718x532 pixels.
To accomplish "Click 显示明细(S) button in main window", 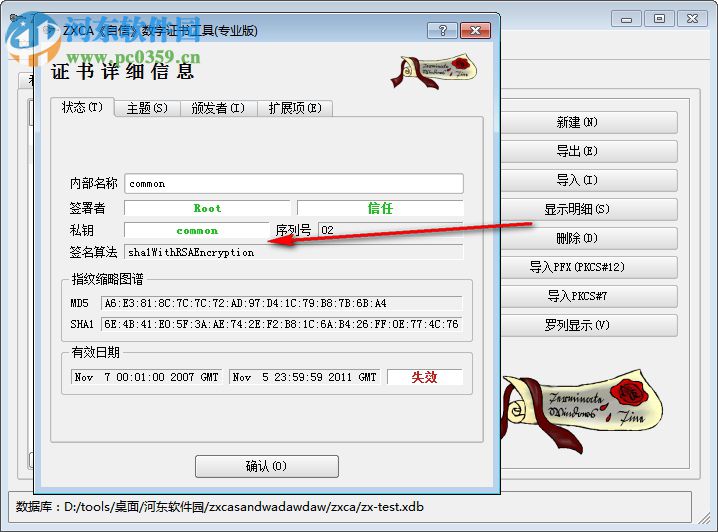I will tap(589, 209).
